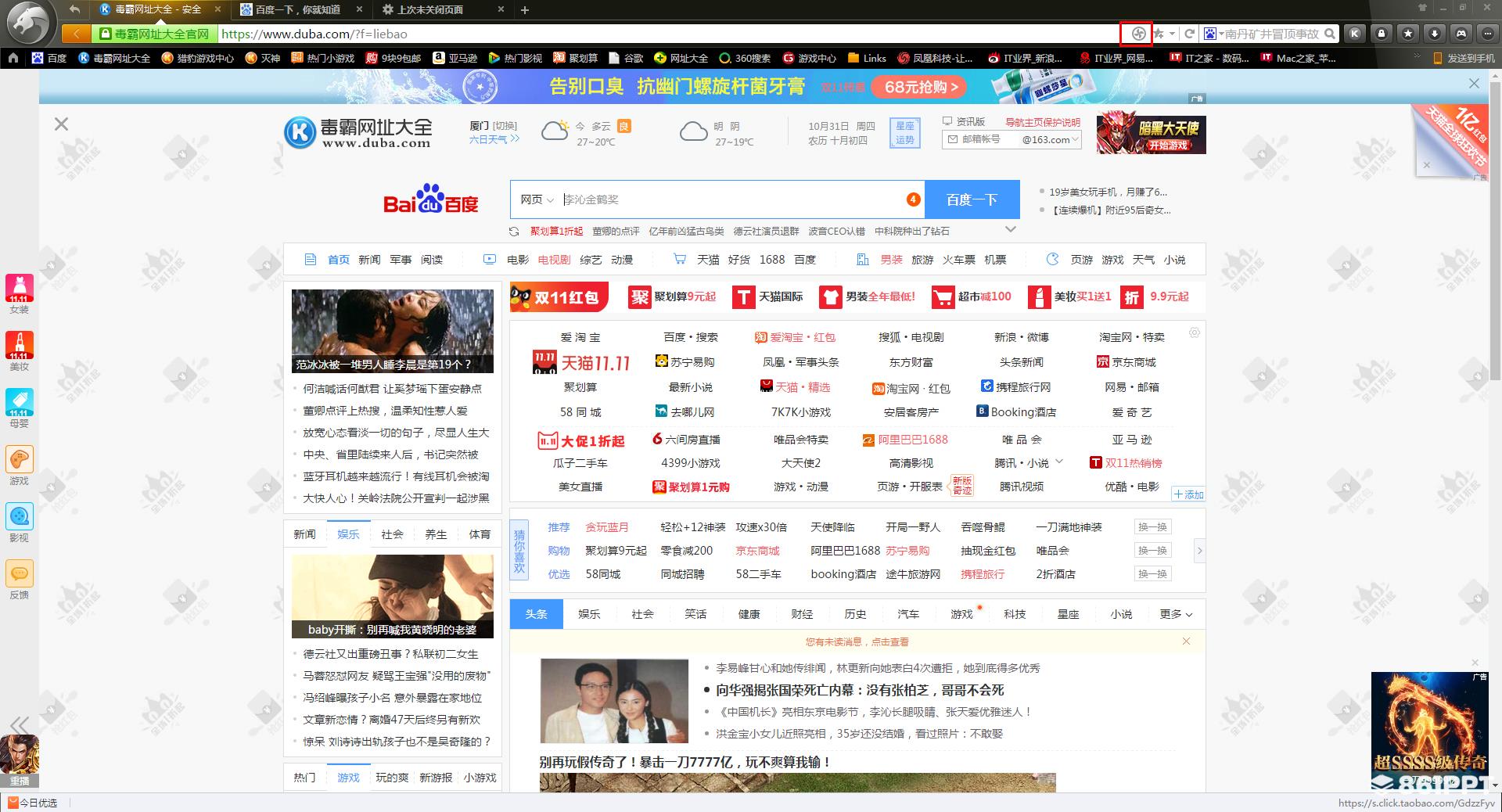
Task: Open the 暗黑大天使 game ad banner
Action: [x=1151, y=133]
